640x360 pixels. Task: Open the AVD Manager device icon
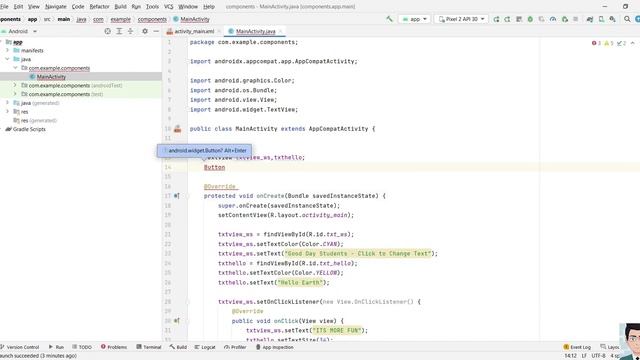pos(601,19)
